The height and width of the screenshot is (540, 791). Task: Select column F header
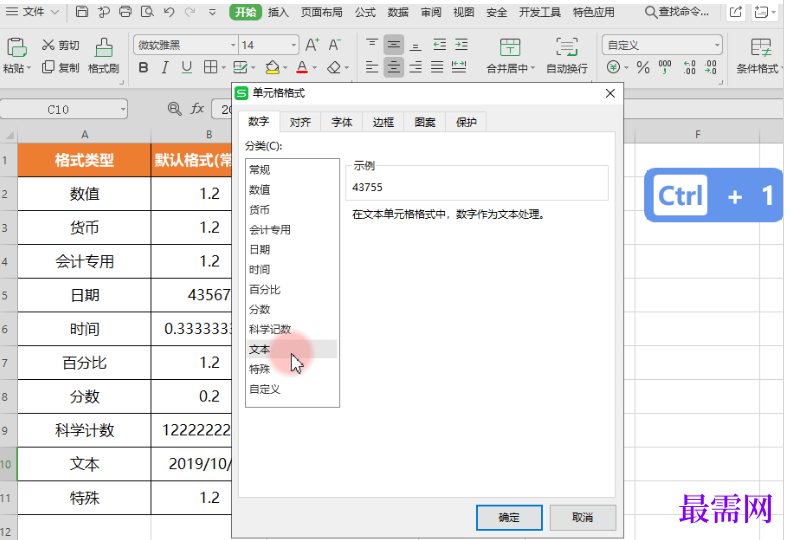(x=697, y=134)
